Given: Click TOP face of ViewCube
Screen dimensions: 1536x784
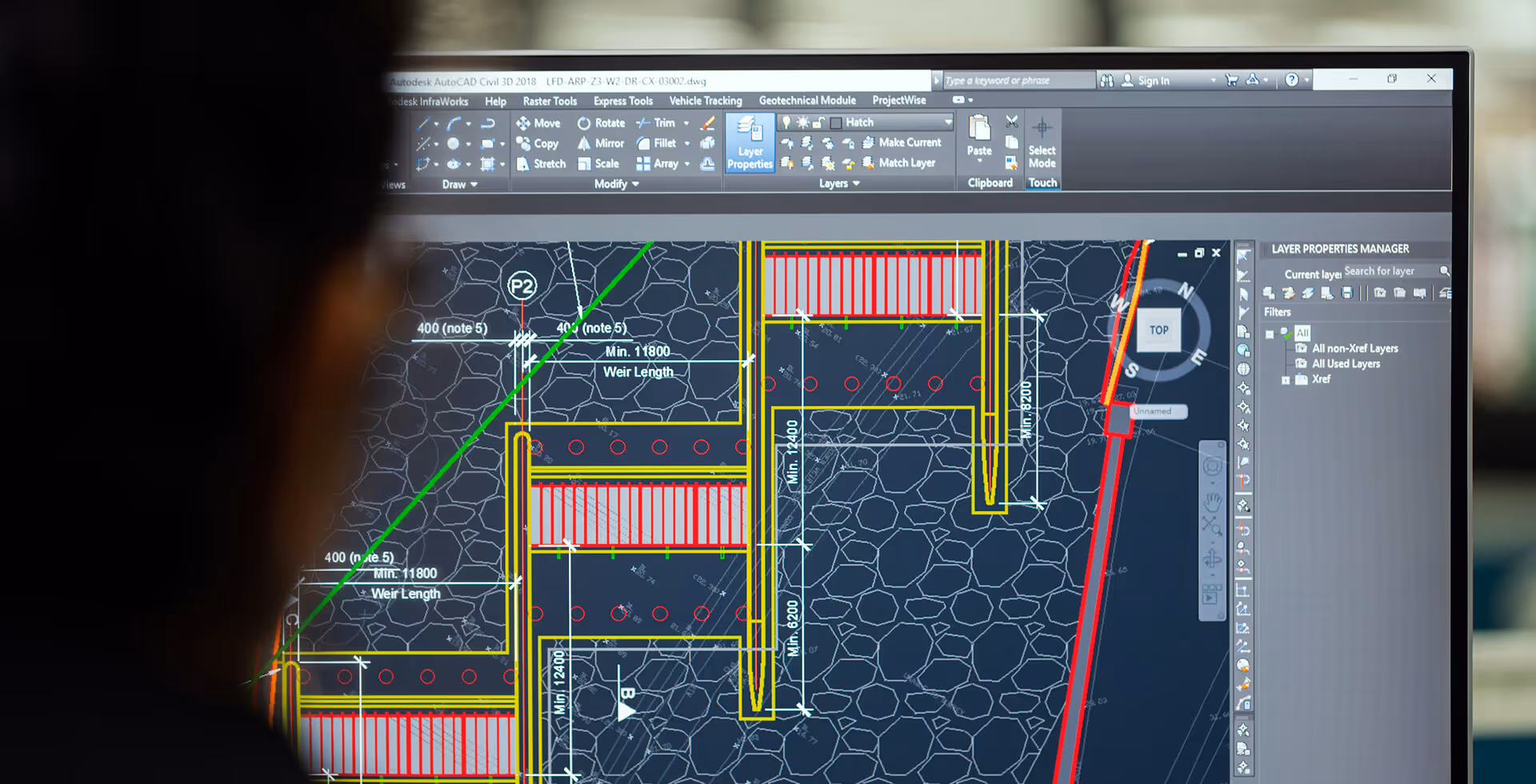Looking at the screenshot, I should [1158, 330].
